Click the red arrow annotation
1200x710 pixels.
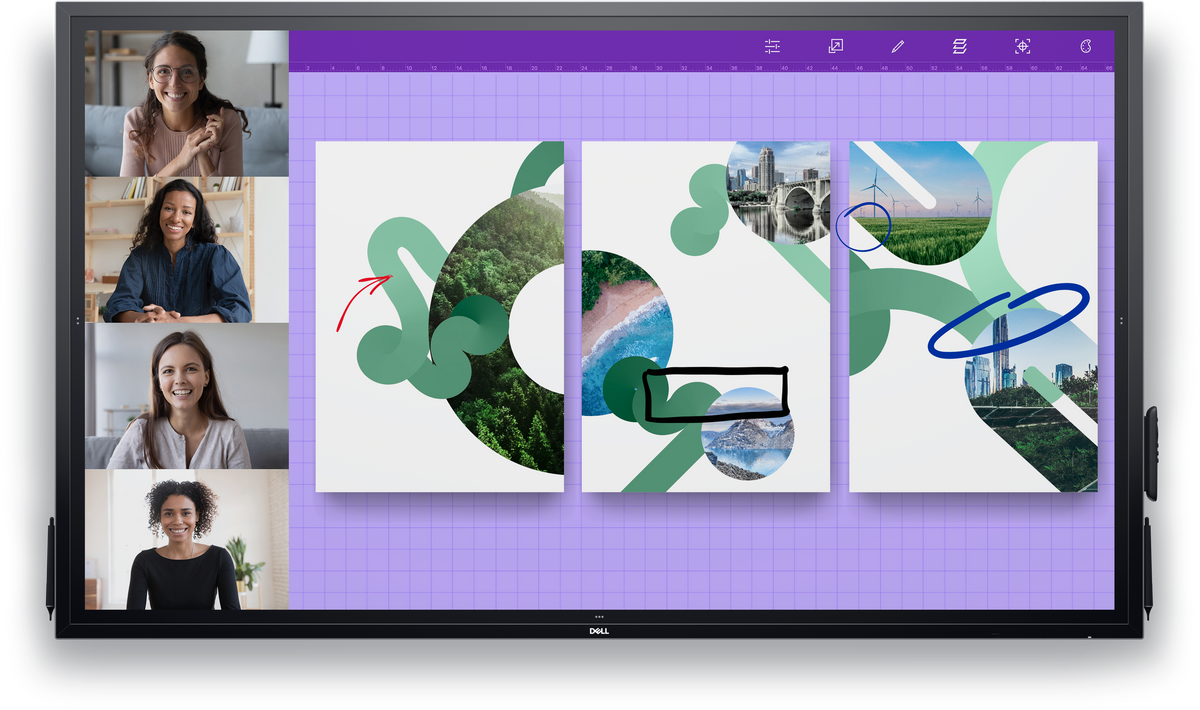(363, 300)
